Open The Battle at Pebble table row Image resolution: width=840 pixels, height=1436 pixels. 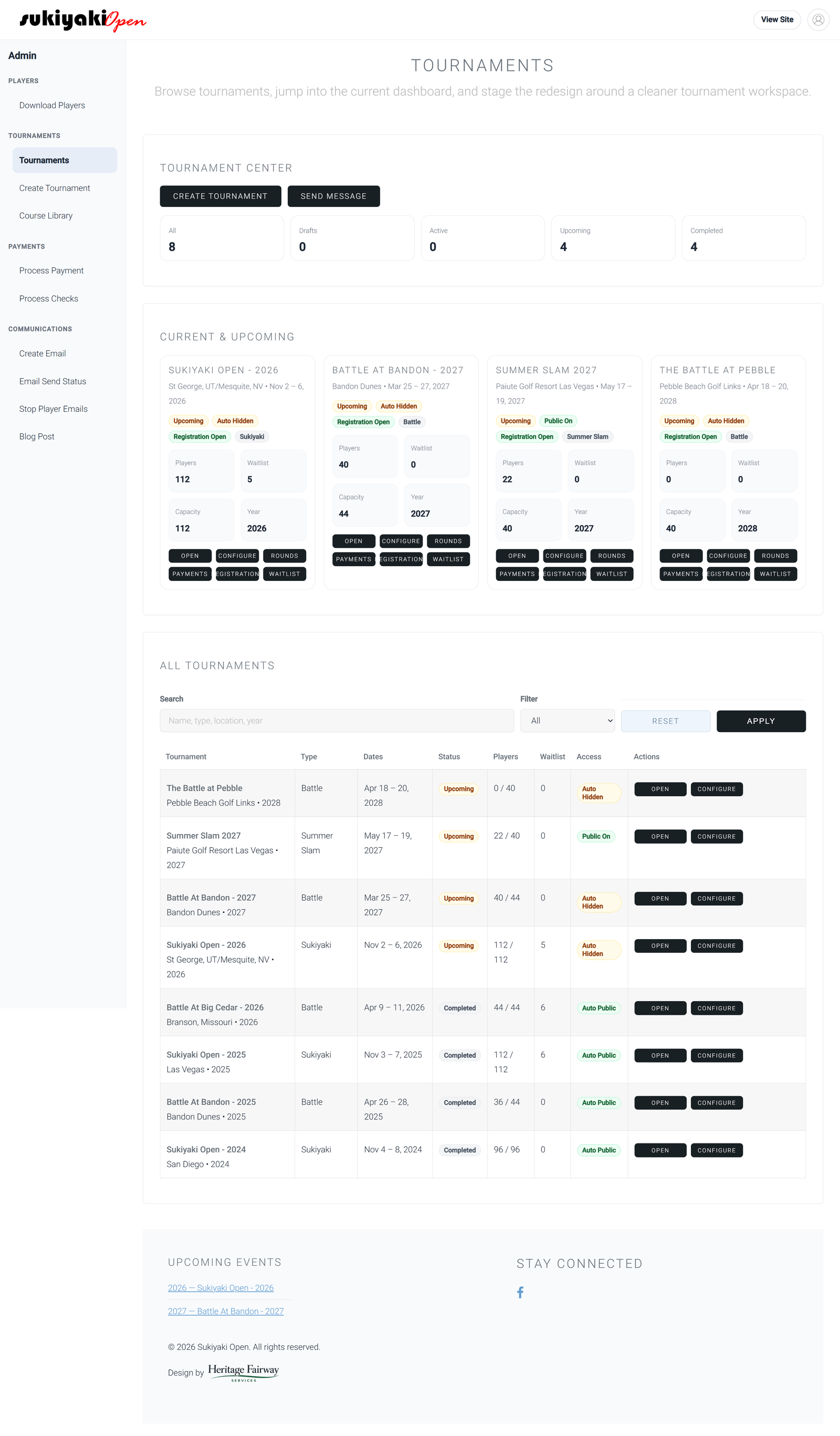pyautogui.click(x=660, y=789)
